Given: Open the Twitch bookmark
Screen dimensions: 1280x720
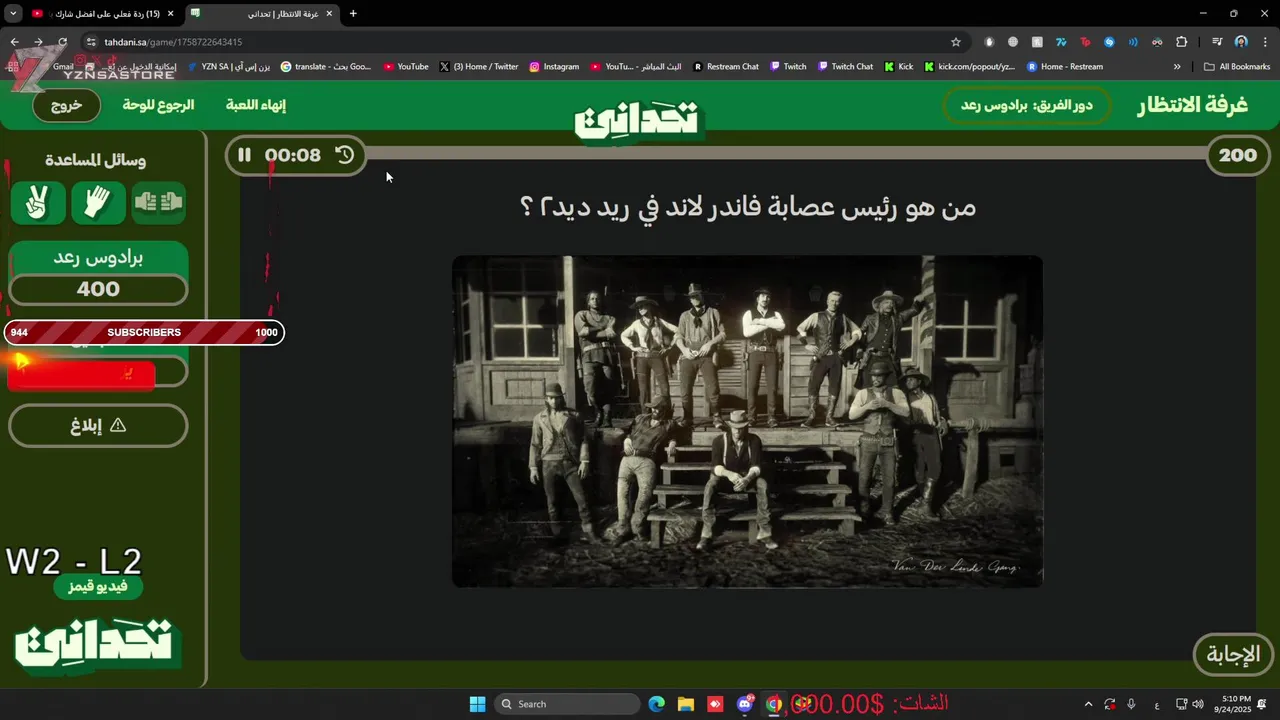Looking at the screenshot, I should point(788,67).
